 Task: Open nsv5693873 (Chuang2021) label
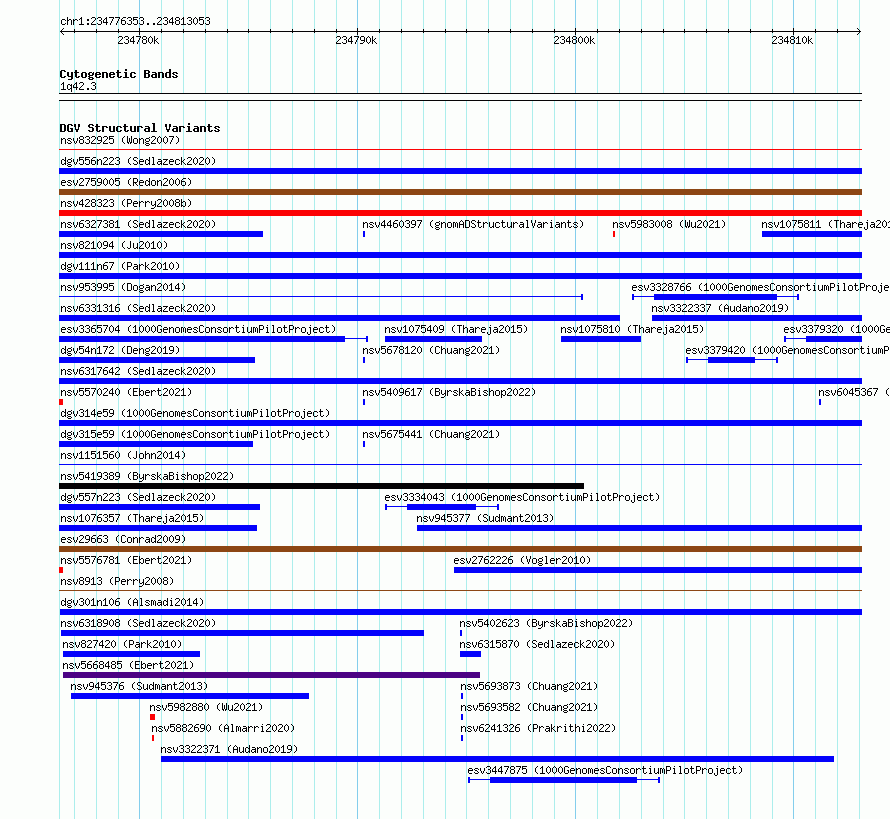click(x=529, y=686)
